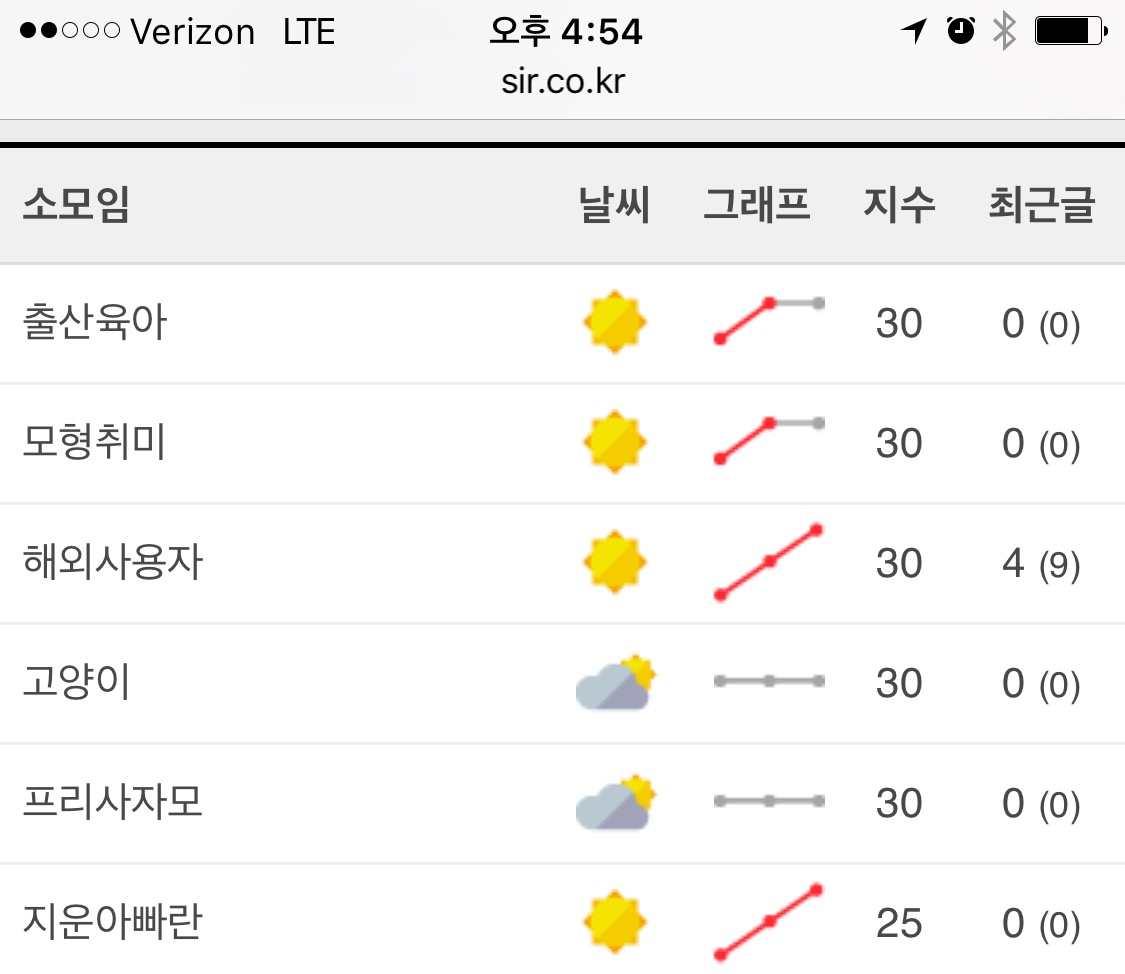This screenshot has height=974, width=1125.
Task: Click the sunny weather icon for 출산육아
Action: (614, 323)
